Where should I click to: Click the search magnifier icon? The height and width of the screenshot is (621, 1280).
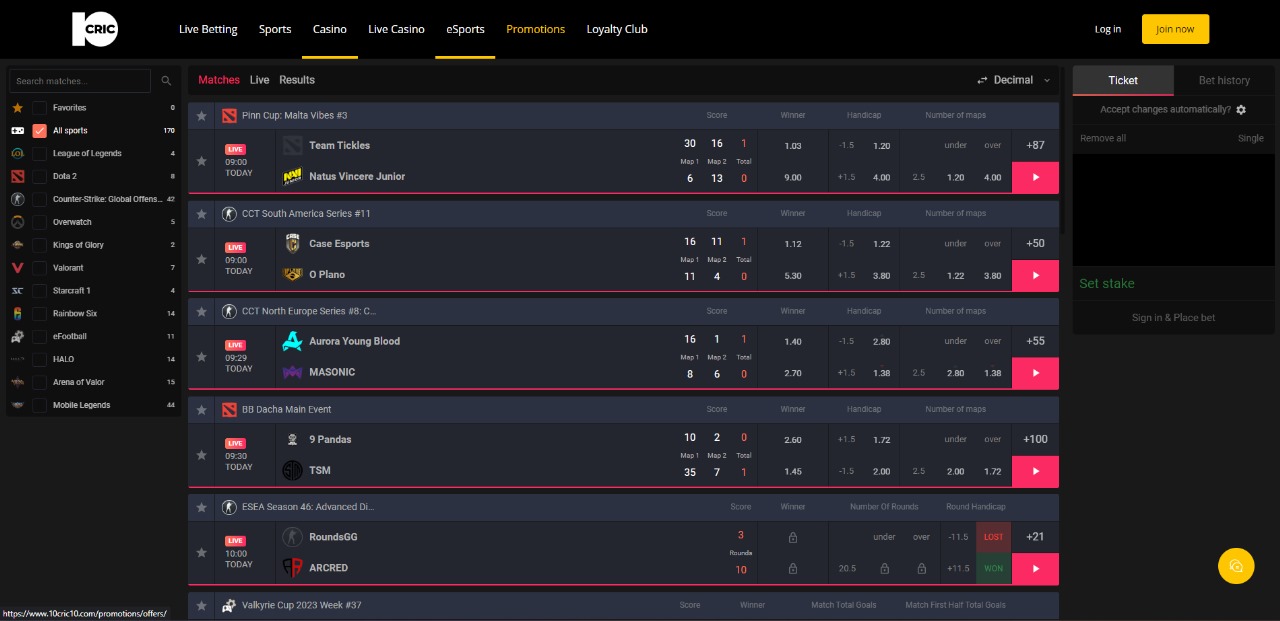[166, 81]
